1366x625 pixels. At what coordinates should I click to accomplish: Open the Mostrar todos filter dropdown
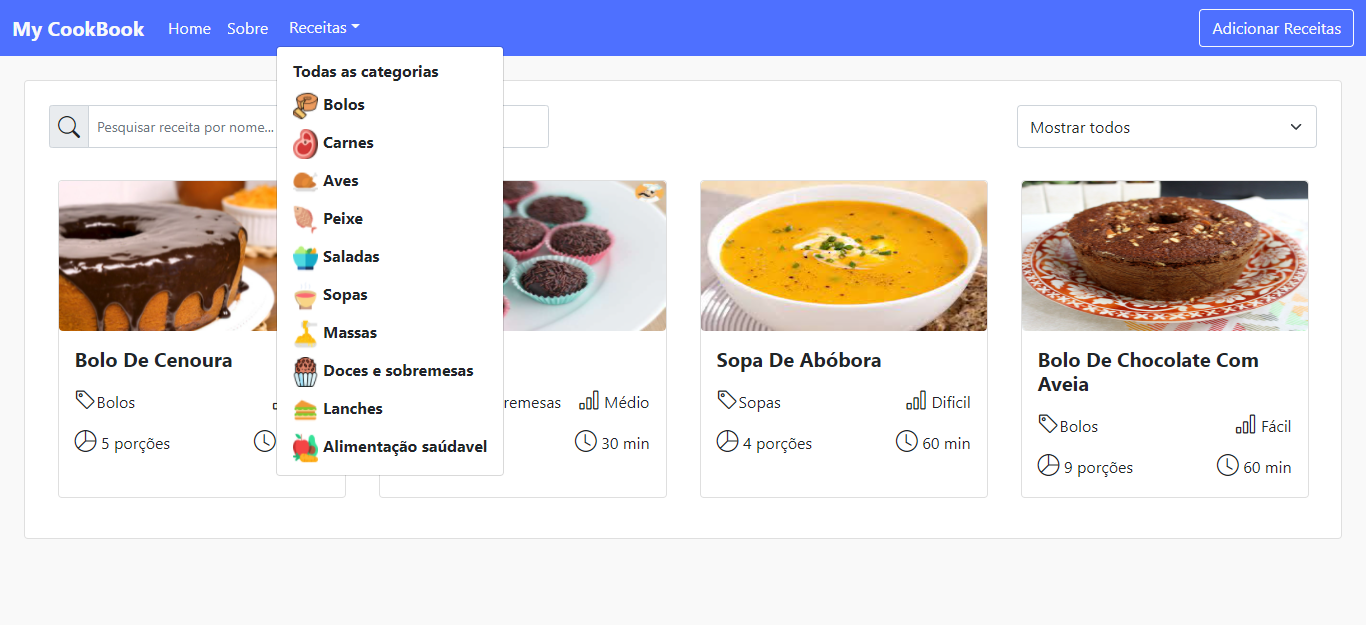(1166, 127)
